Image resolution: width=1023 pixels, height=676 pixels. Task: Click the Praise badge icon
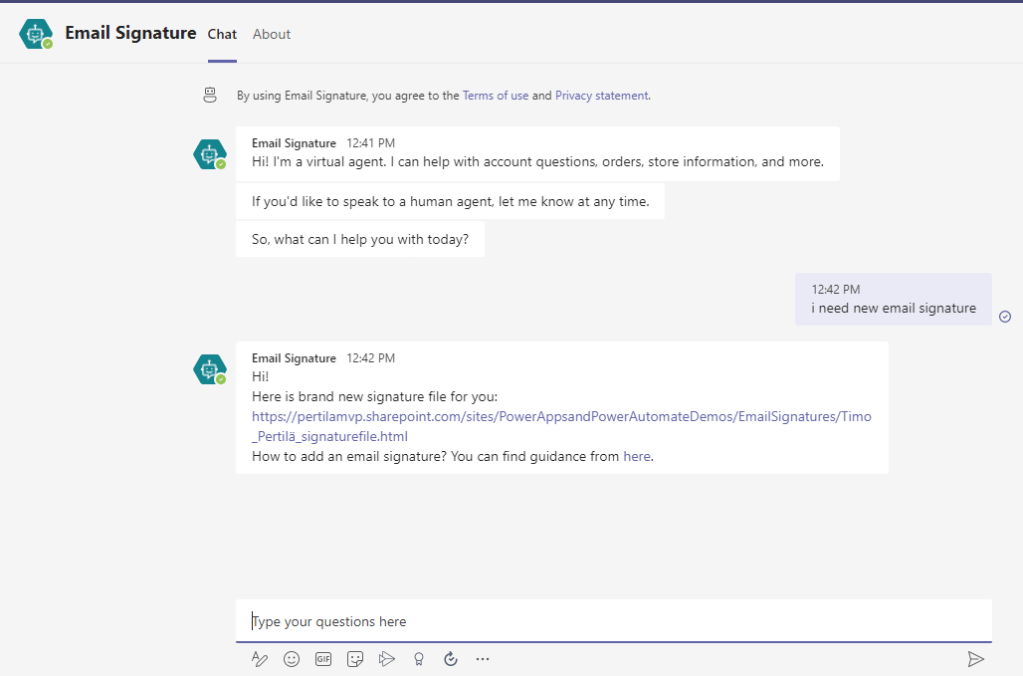click(419, 659)
